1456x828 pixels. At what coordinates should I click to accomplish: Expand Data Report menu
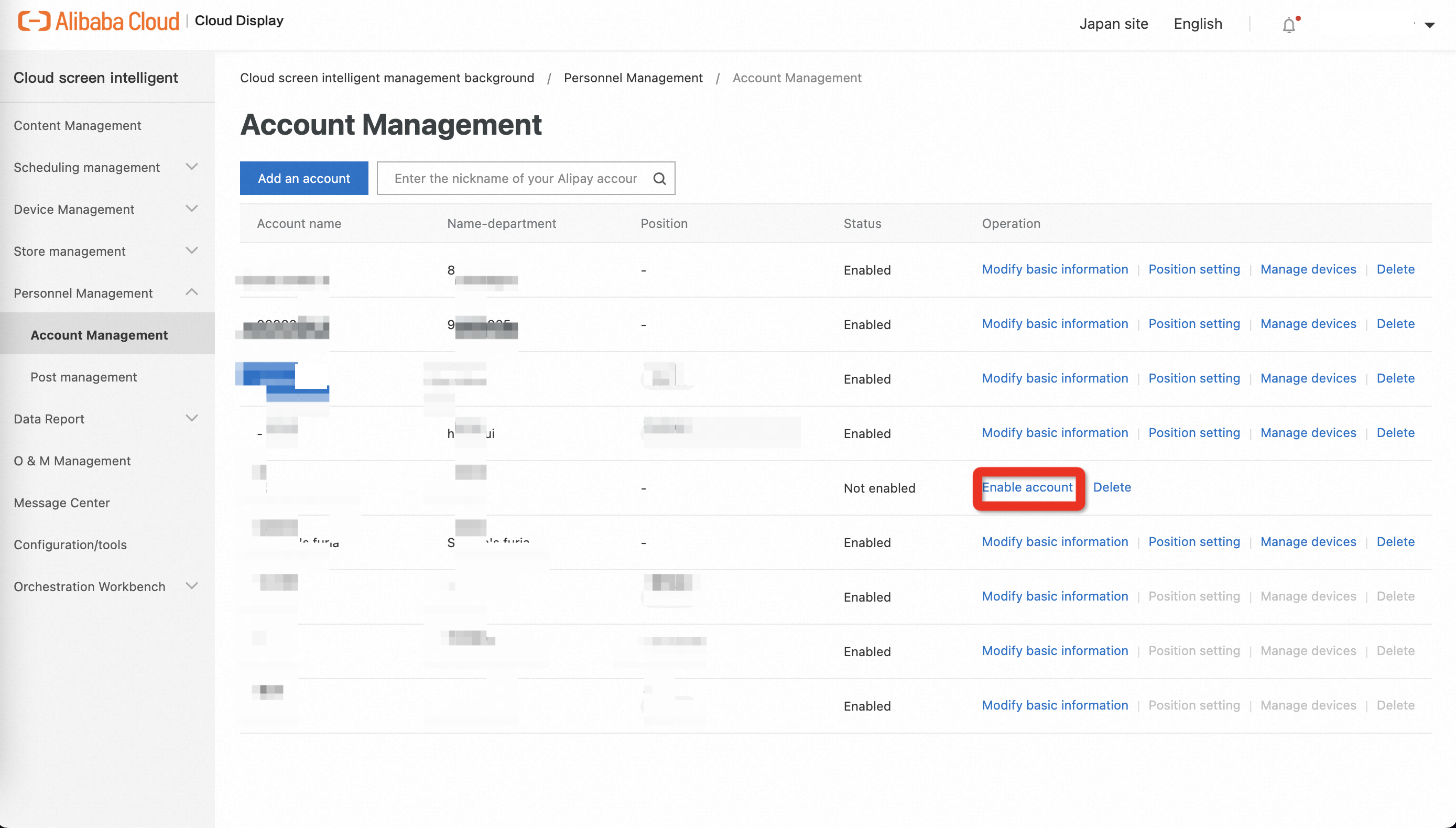point(192,419)
